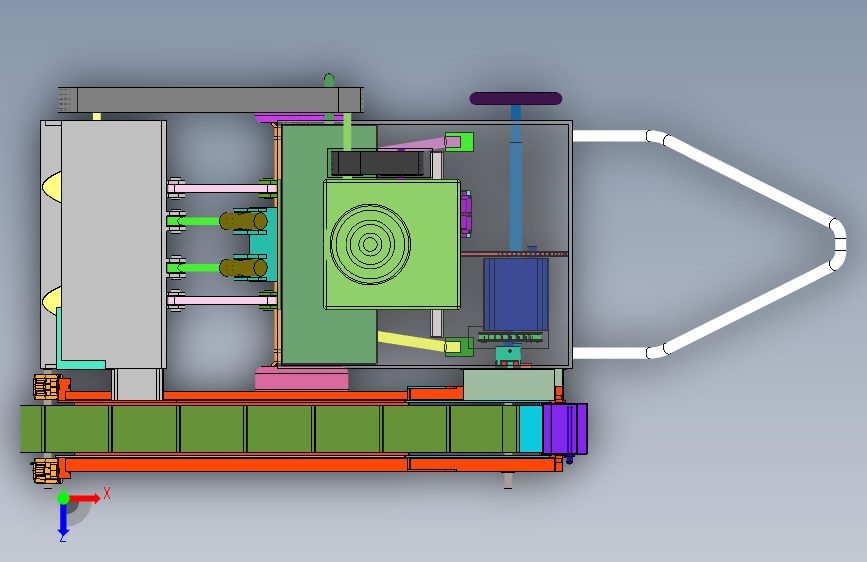Select the upper yellow semicircle on gray box

click(52, 186)
